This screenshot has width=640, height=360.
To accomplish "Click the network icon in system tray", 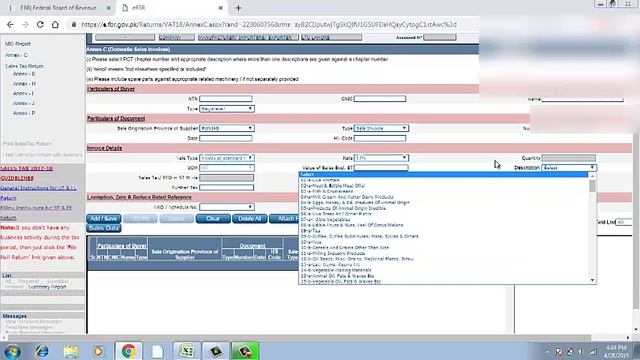I will pyautogui.click(x=593, y=351).
